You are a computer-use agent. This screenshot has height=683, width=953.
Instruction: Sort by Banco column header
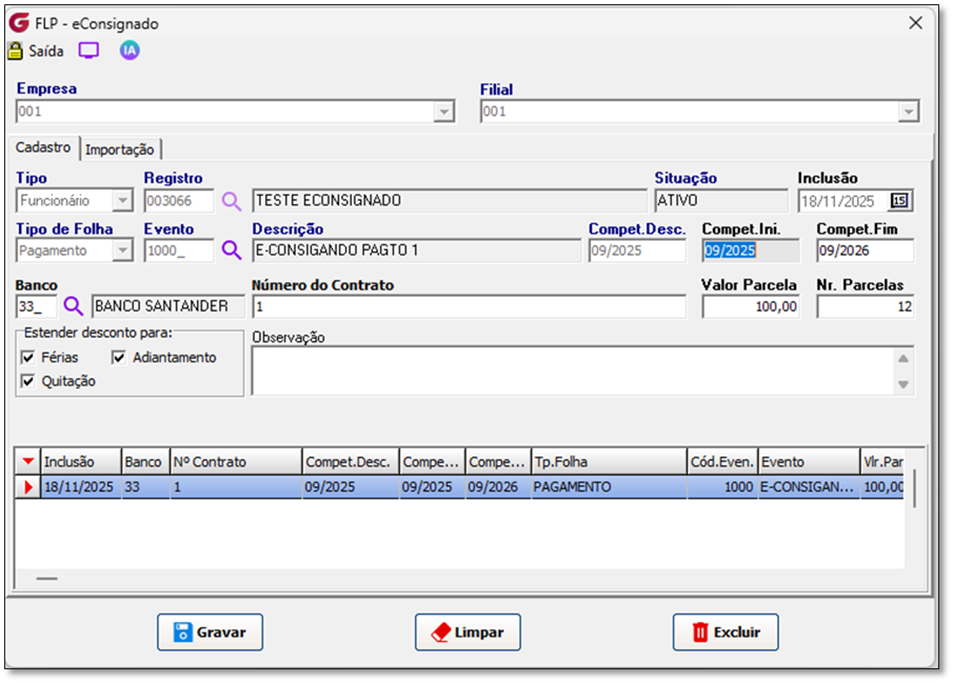pyautogui.click(x=146, y=462)
